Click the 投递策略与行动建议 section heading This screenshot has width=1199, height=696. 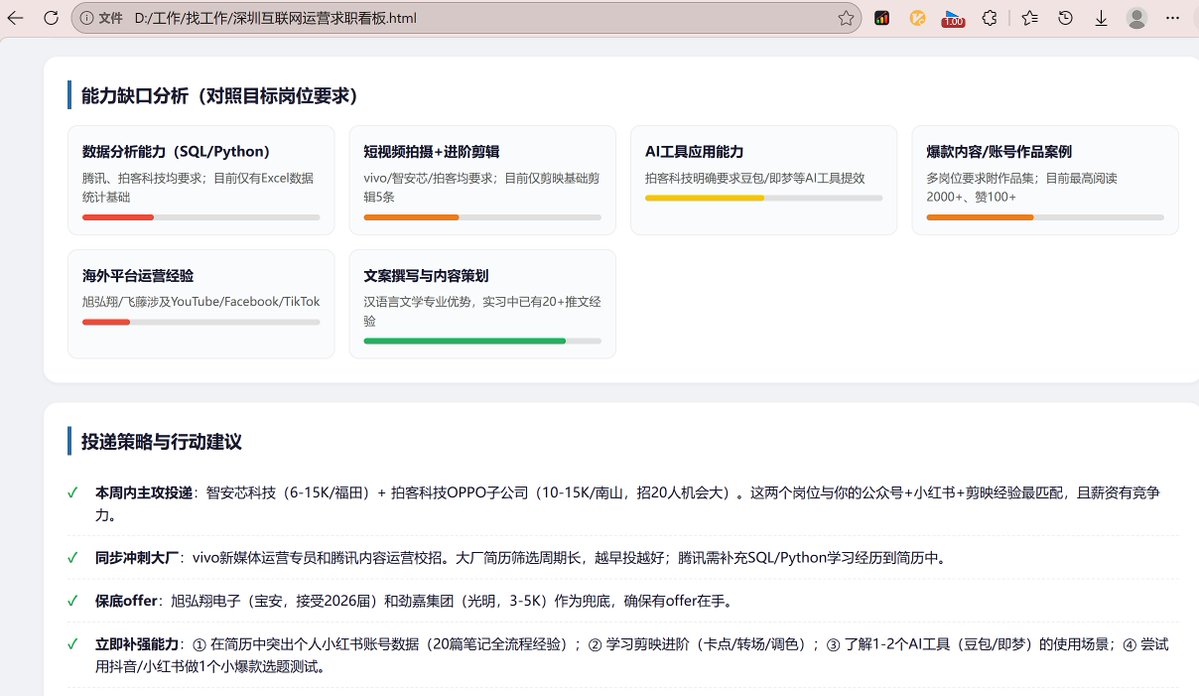coord(161,441)
